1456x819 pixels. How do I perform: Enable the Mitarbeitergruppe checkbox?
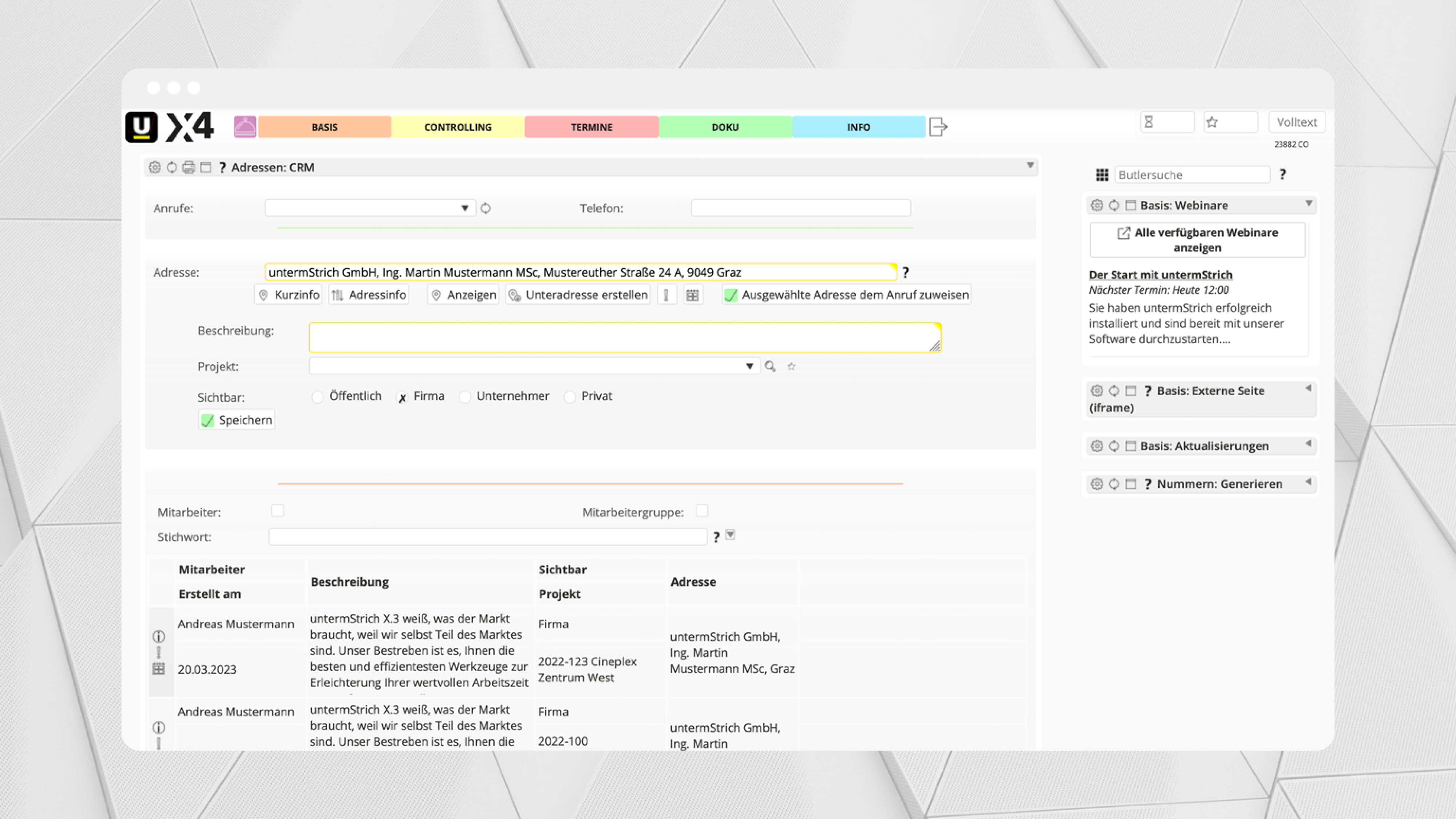click(x=702, y=511)
